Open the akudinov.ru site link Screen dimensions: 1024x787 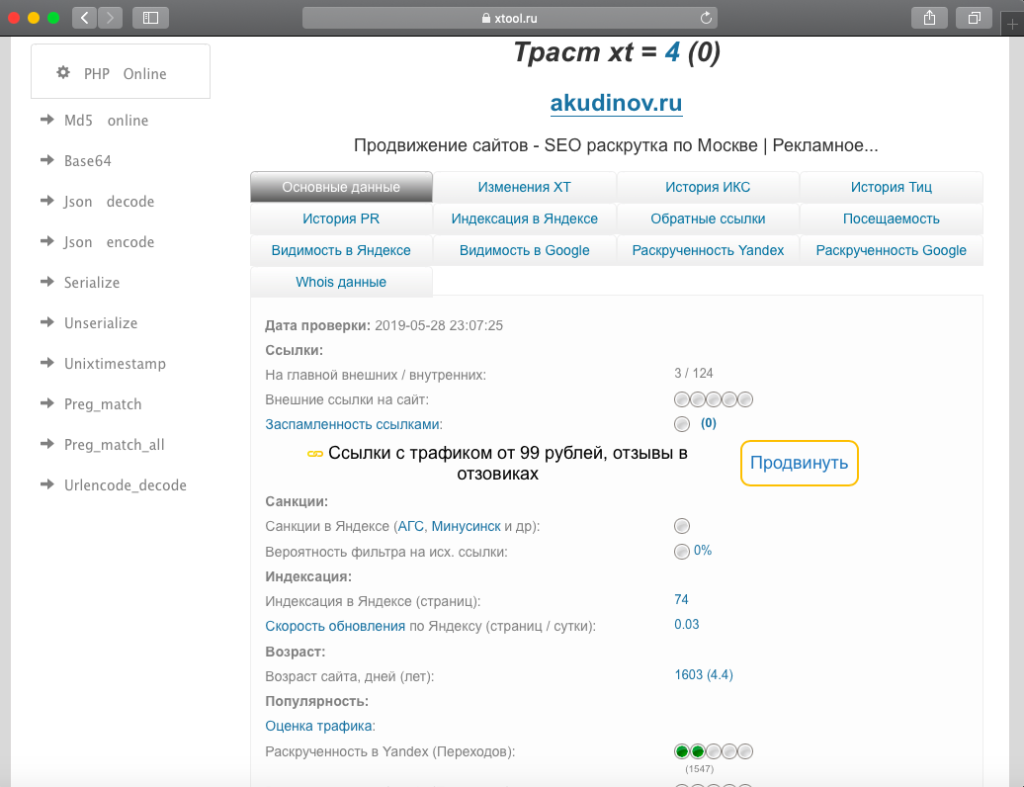[x=616, y=103]
